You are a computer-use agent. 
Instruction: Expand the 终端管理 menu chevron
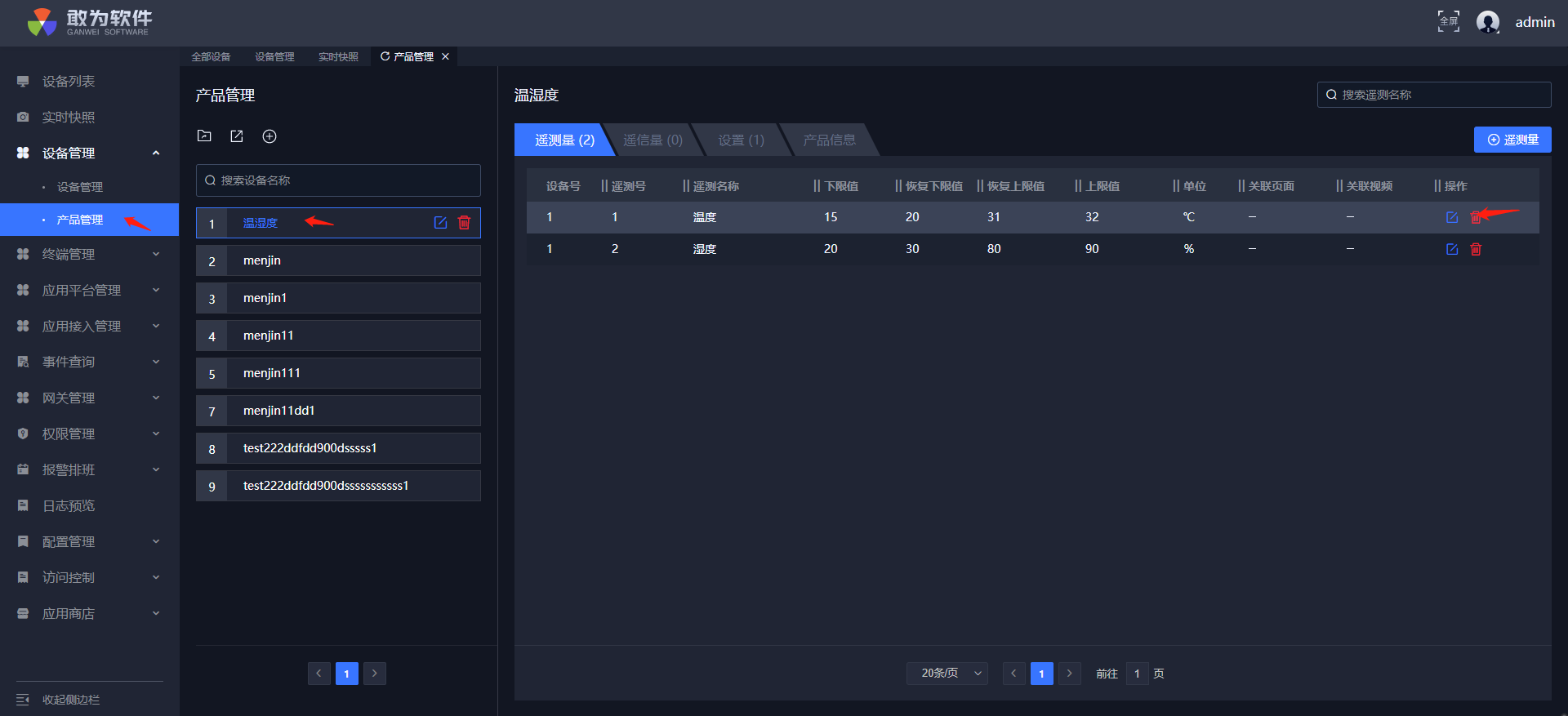(x=156, y=255)
